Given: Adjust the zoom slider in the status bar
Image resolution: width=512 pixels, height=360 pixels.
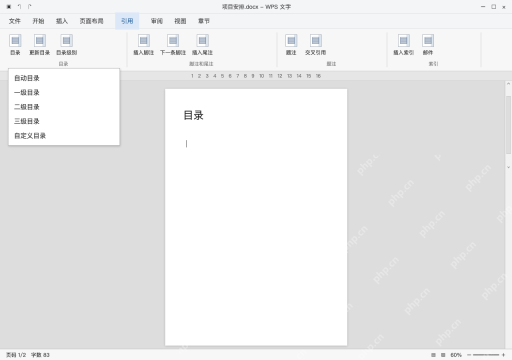Looking at the screenshot, I should (x=486, y=355).
